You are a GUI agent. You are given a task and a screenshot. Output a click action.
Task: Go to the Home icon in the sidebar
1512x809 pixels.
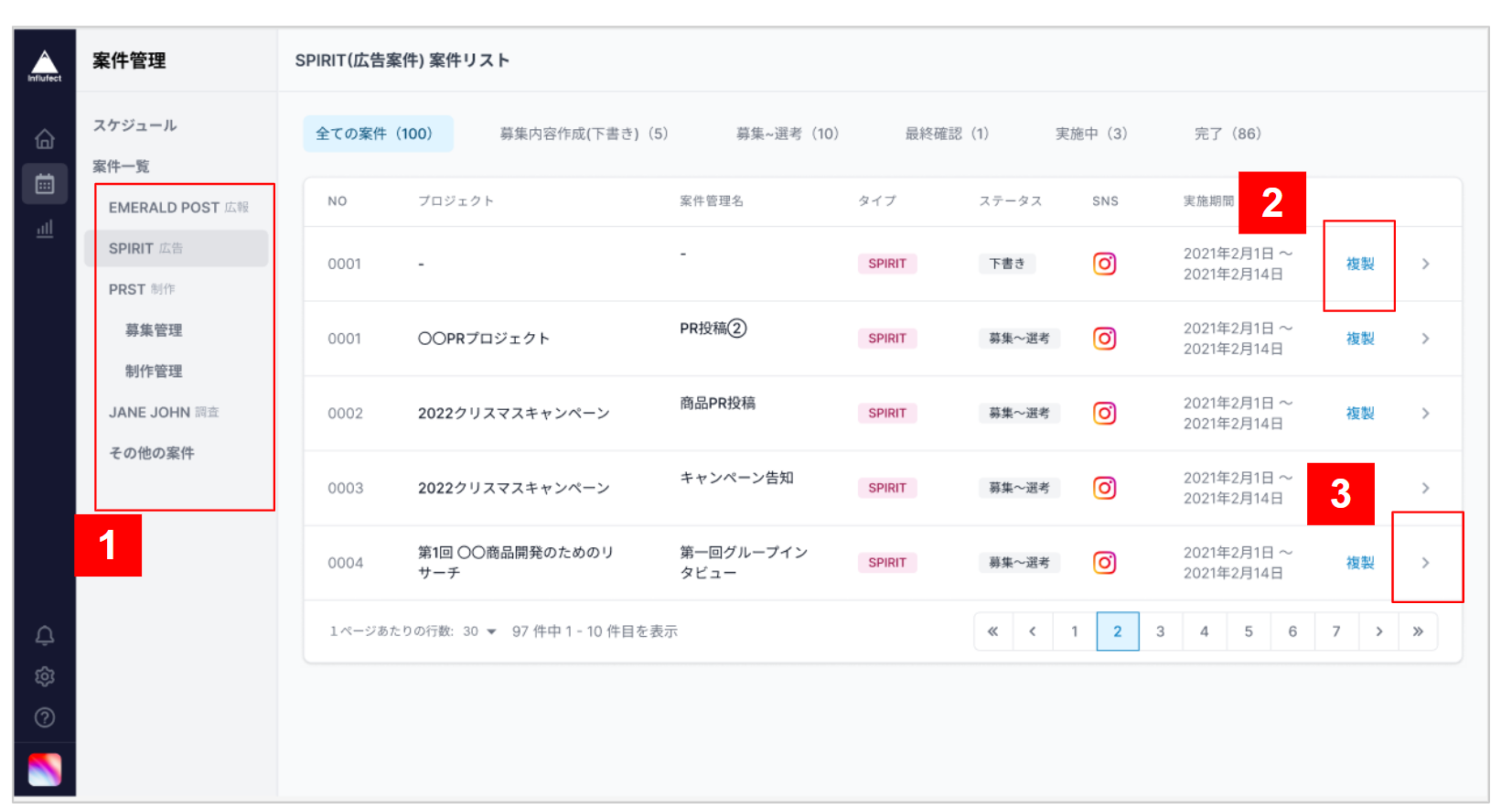click(44, 139)
